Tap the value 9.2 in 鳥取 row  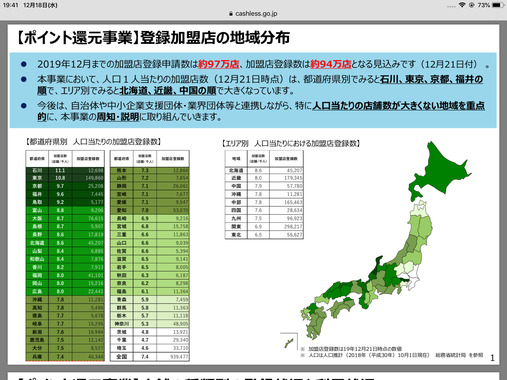coord(60,202)
